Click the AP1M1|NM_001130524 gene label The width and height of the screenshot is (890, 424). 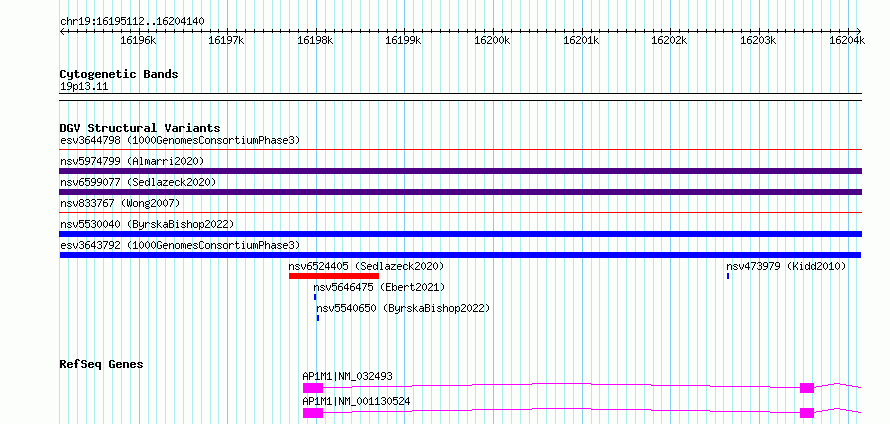[x=356, y=402]
